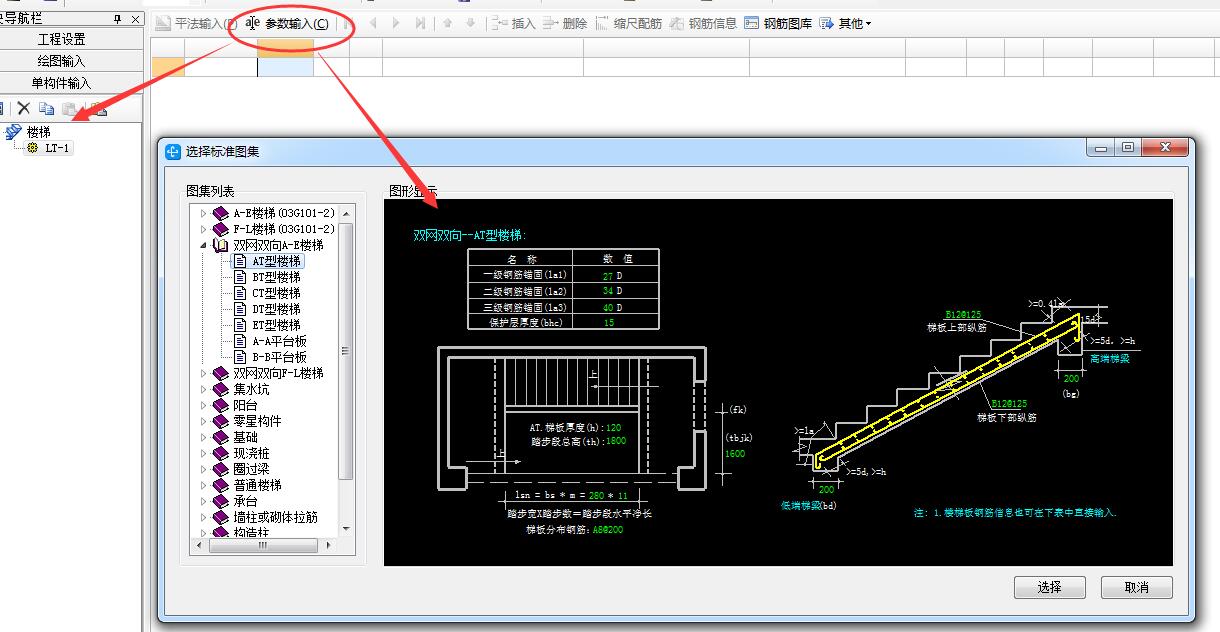
Task: Click the 墙柱或砌体拉筋 book icon
Action: 221,517
